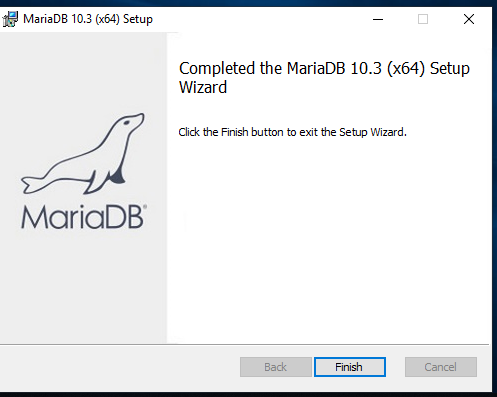Click the MariaDB sea lion logo

[x=83, y=154]
